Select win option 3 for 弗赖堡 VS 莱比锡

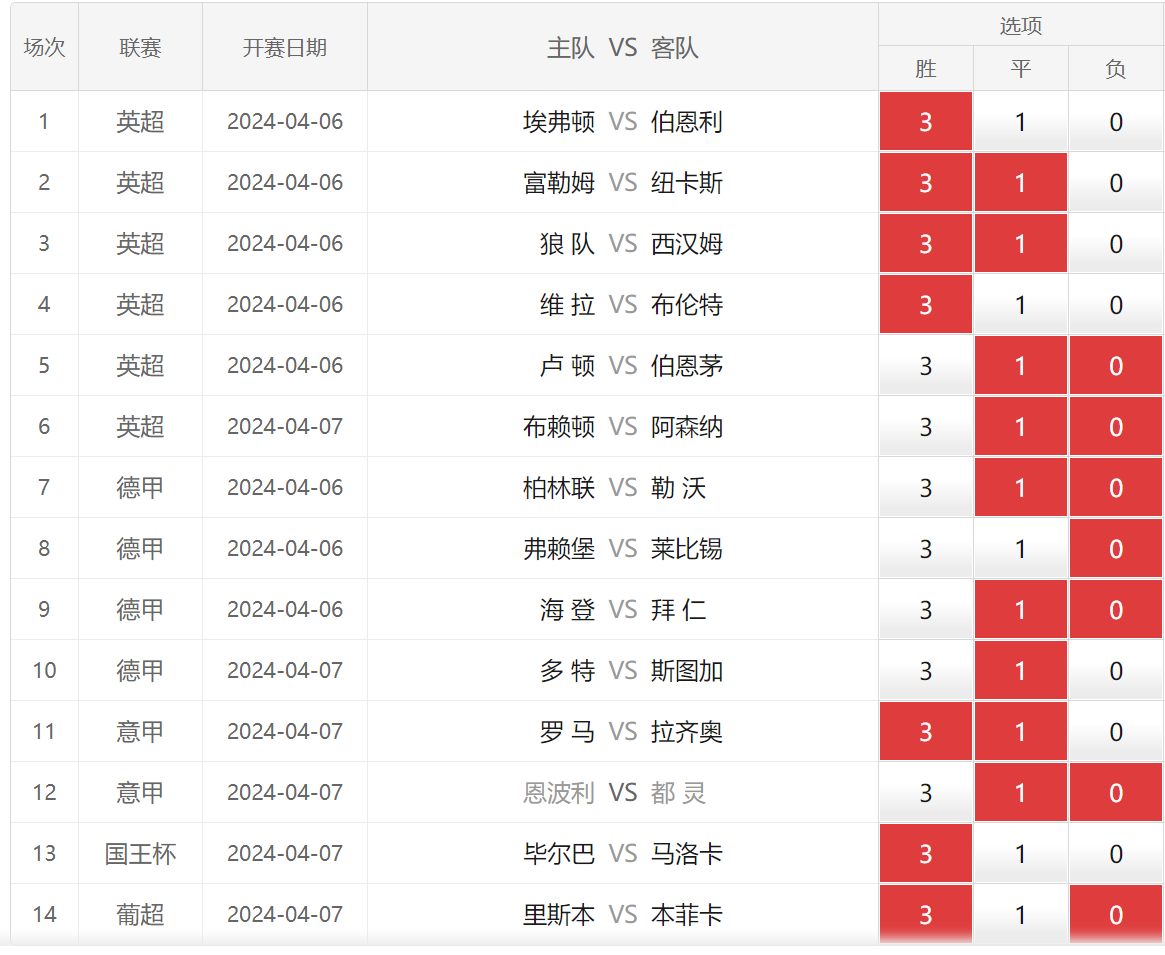click(x=925, y=548)
